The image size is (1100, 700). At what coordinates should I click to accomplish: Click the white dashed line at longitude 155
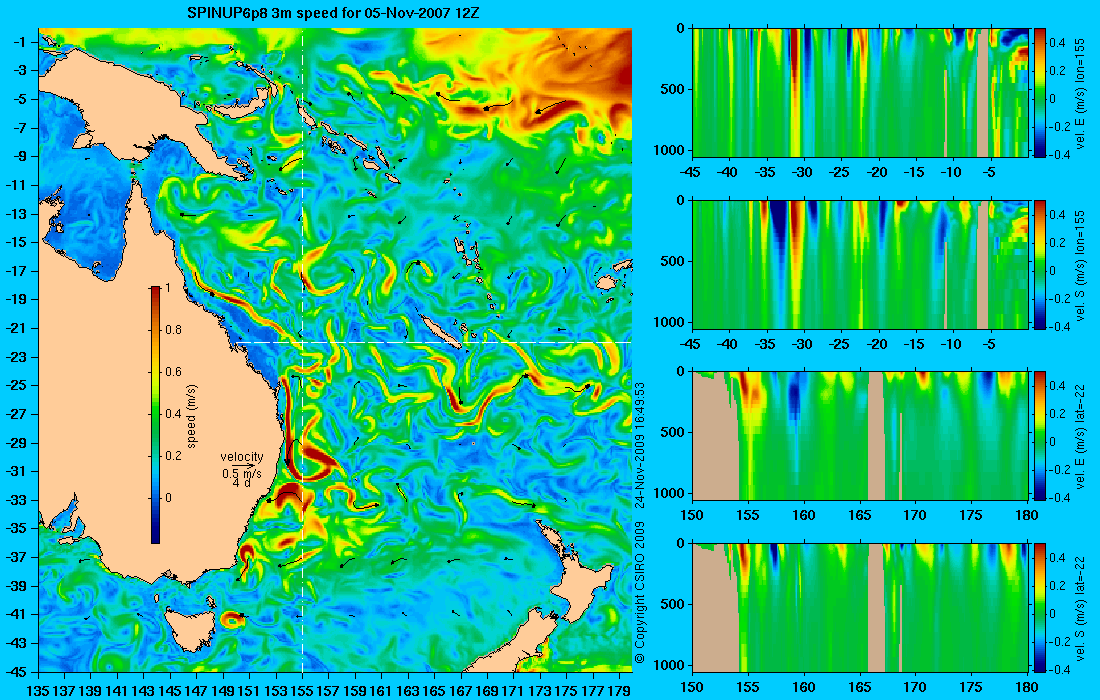click(302, 351)
